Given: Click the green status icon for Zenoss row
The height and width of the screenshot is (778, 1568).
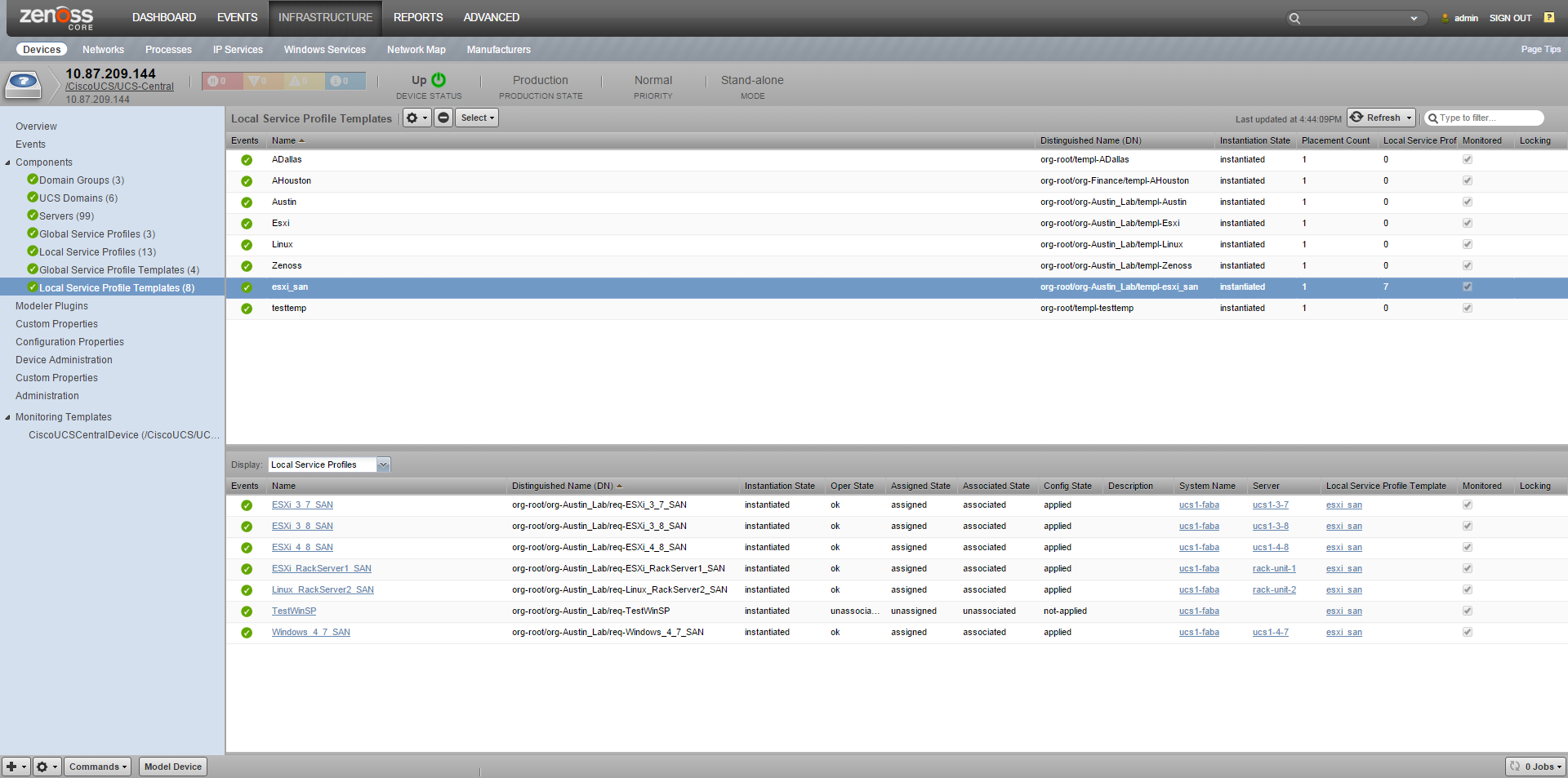Looking at the screenshot, I should coord(247,266).
